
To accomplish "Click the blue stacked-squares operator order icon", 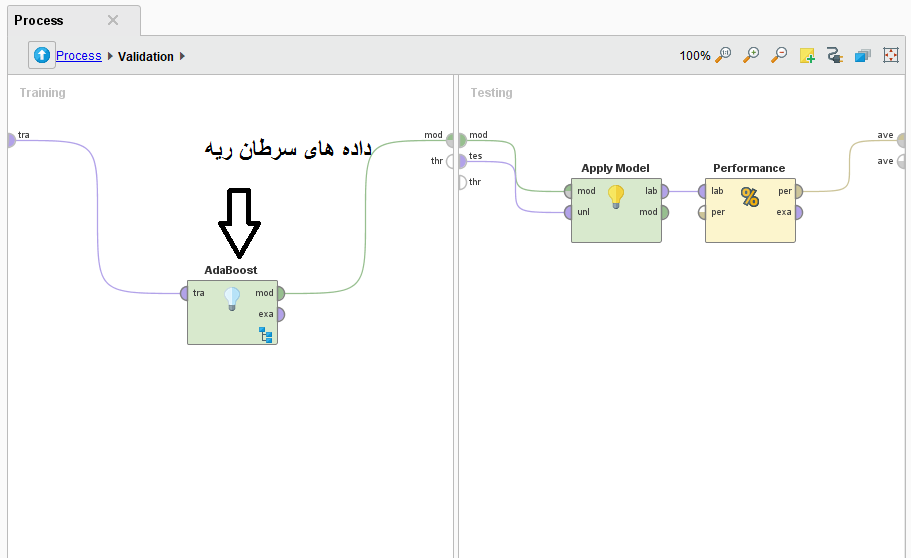I will (x=863, y=56).
